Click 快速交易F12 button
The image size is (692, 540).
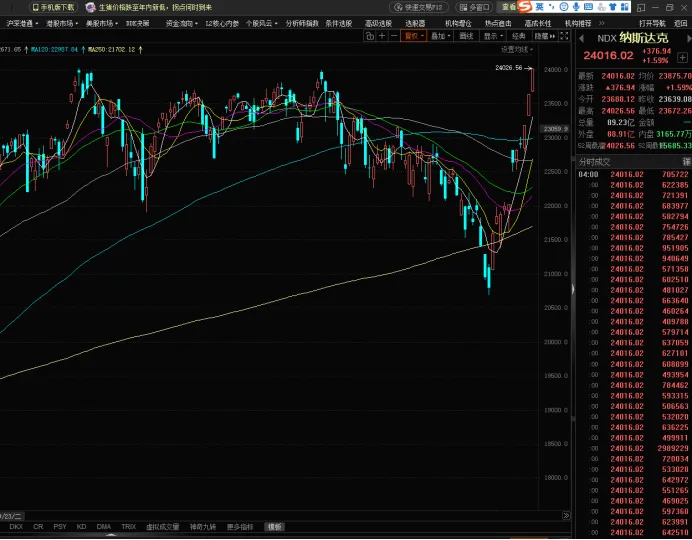tap(419, 7)
